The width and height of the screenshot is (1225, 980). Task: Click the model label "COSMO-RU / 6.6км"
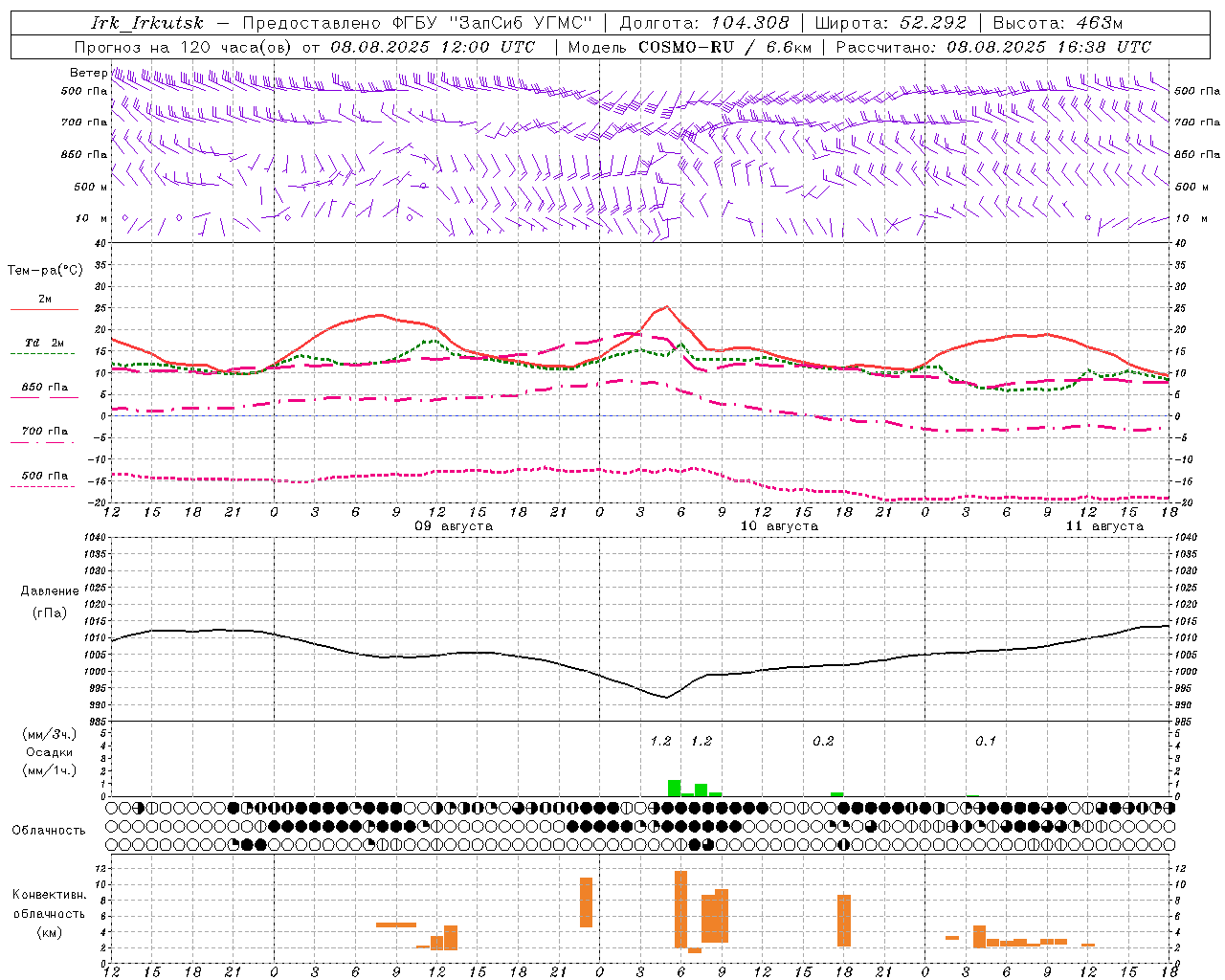coord(725,47)
